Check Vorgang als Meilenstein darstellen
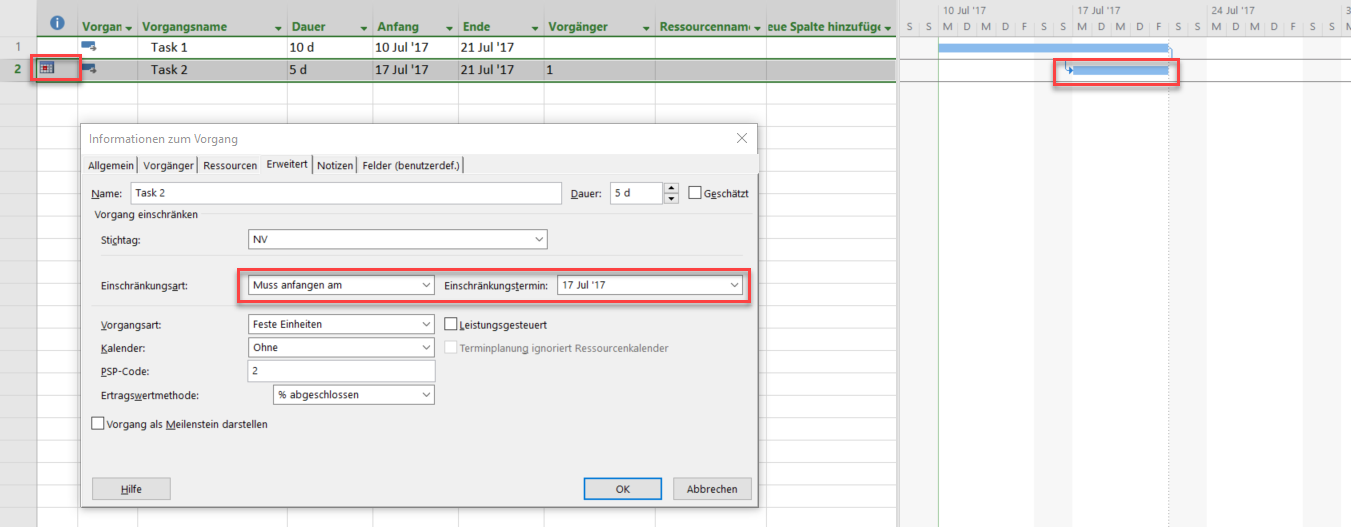Viewport: 1351px width, 527px height. (x=98, y=424)
